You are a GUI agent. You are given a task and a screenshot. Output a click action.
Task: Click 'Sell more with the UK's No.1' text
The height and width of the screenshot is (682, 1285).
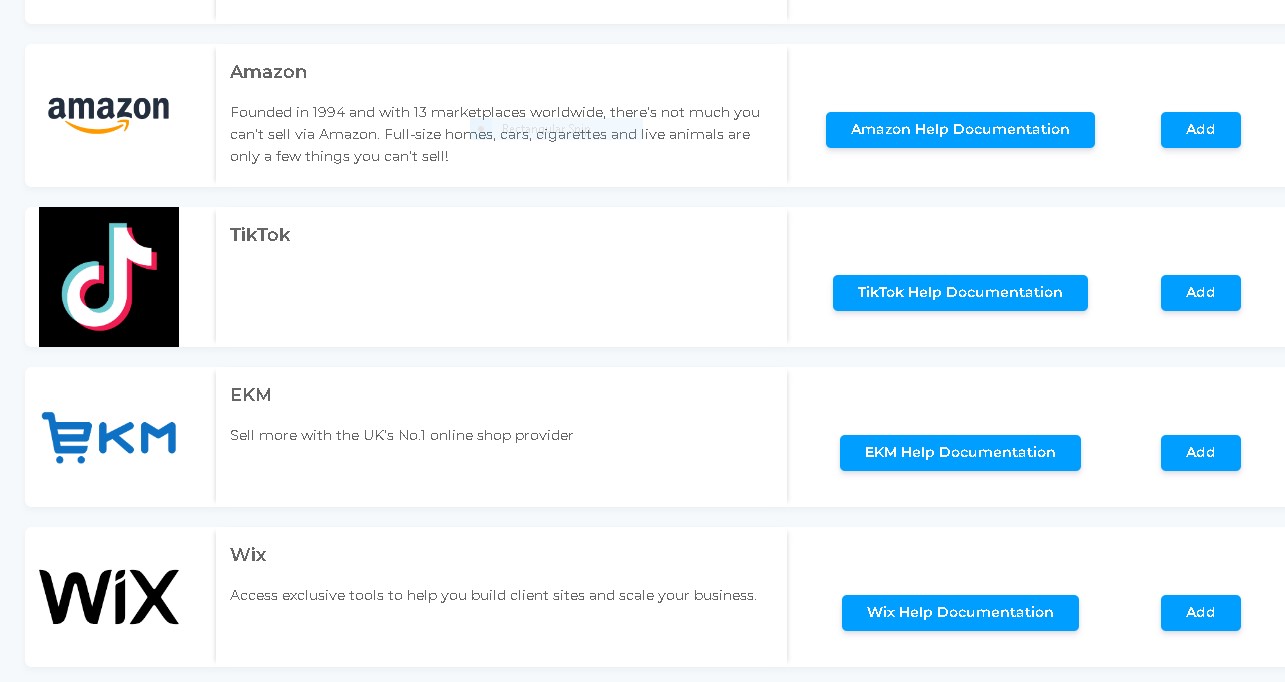402,435
